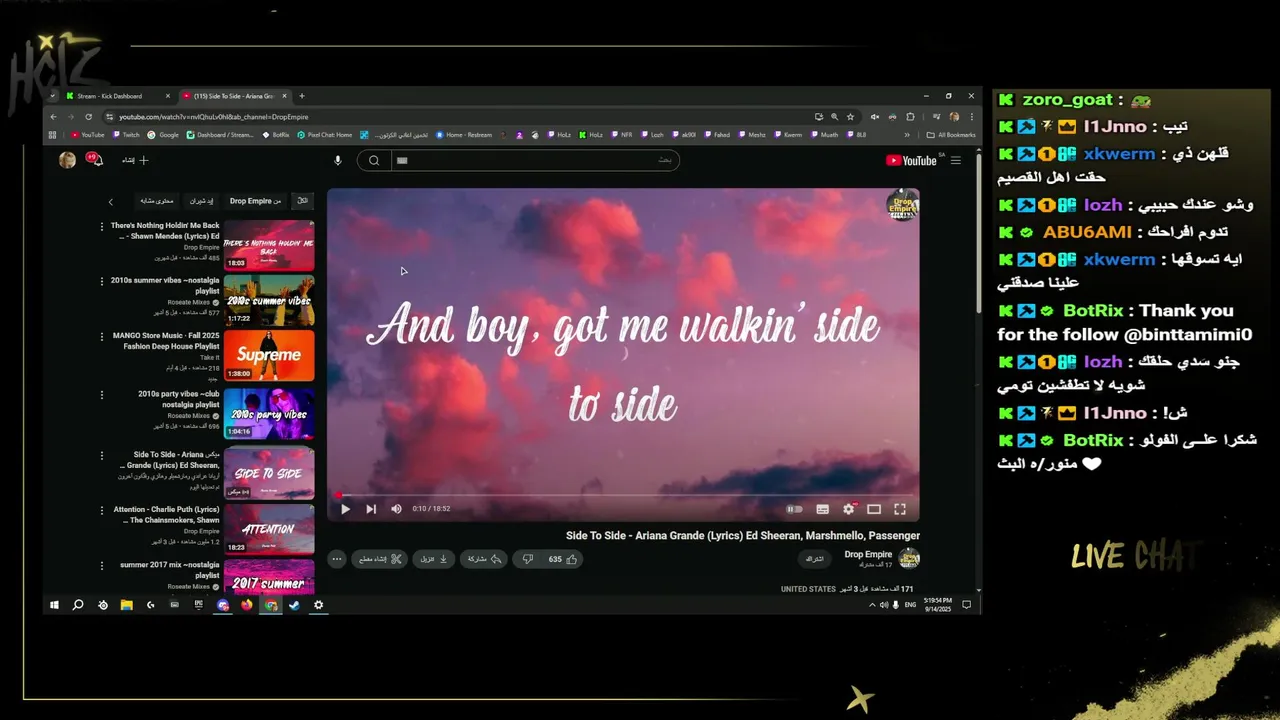Open Home - Restream bookmark
1280x720 pixels.
point(464,135)
